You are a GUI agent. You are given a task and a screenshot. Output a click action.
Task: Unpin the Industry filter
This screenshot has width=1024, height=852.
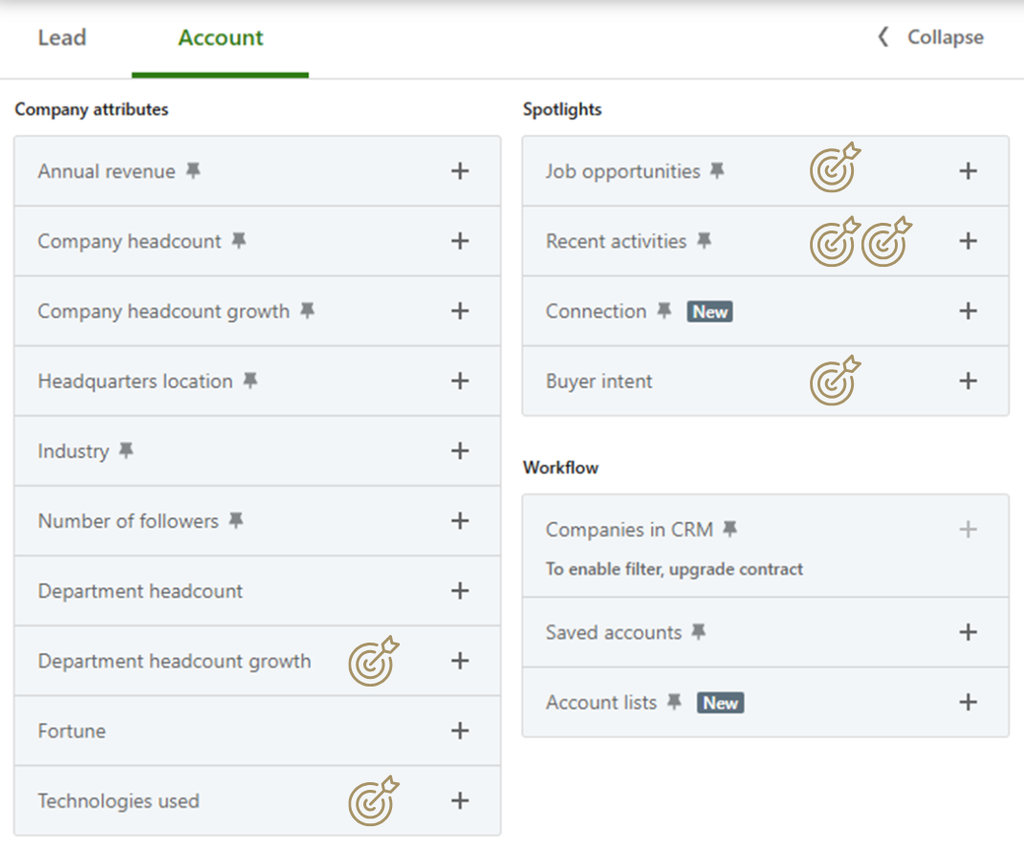pyautogui.click(x=126, y=450)
